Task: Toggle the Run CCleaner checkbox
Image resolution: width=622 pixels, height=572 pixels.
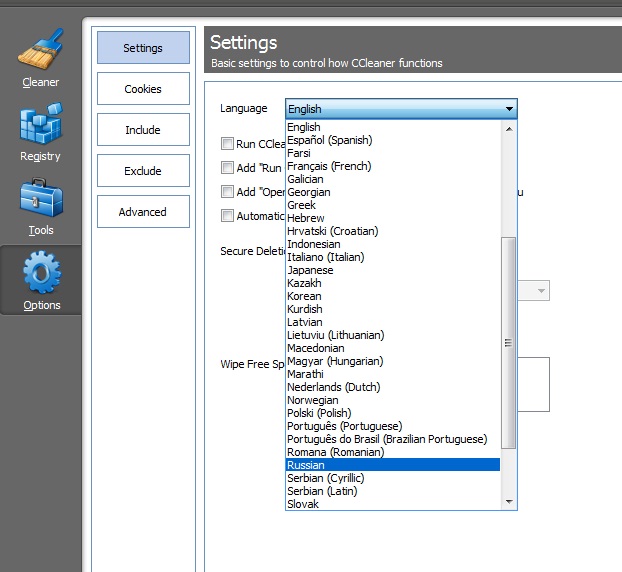Action: click(x=227, y=144)
